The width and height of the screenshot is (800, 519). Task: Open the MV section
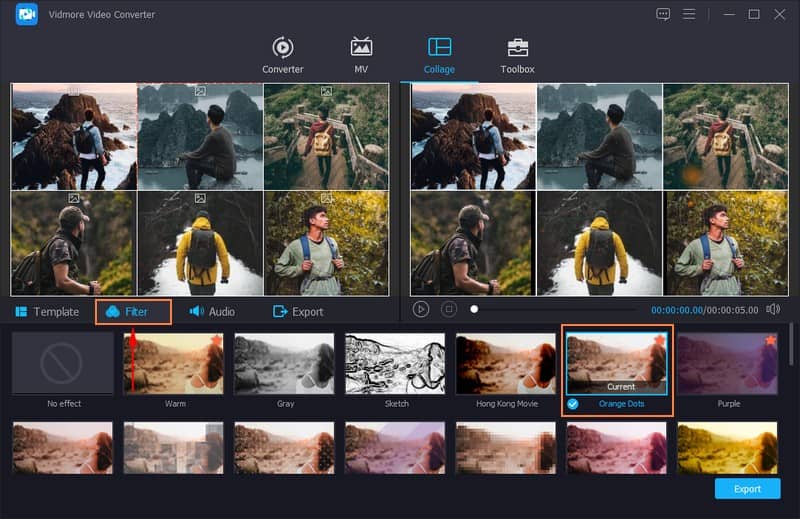361,54
